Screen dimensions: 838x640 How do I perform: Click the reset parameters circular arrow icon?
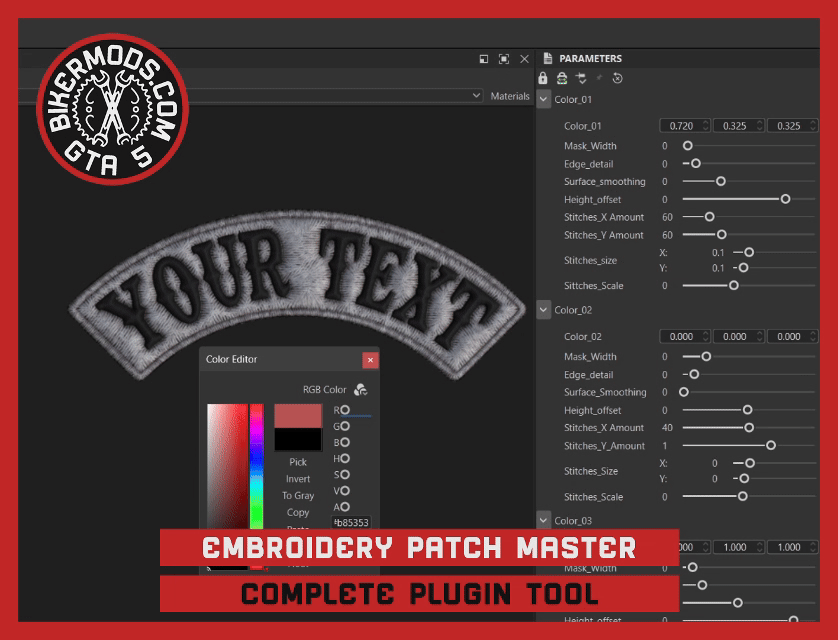tap(617, 78)
